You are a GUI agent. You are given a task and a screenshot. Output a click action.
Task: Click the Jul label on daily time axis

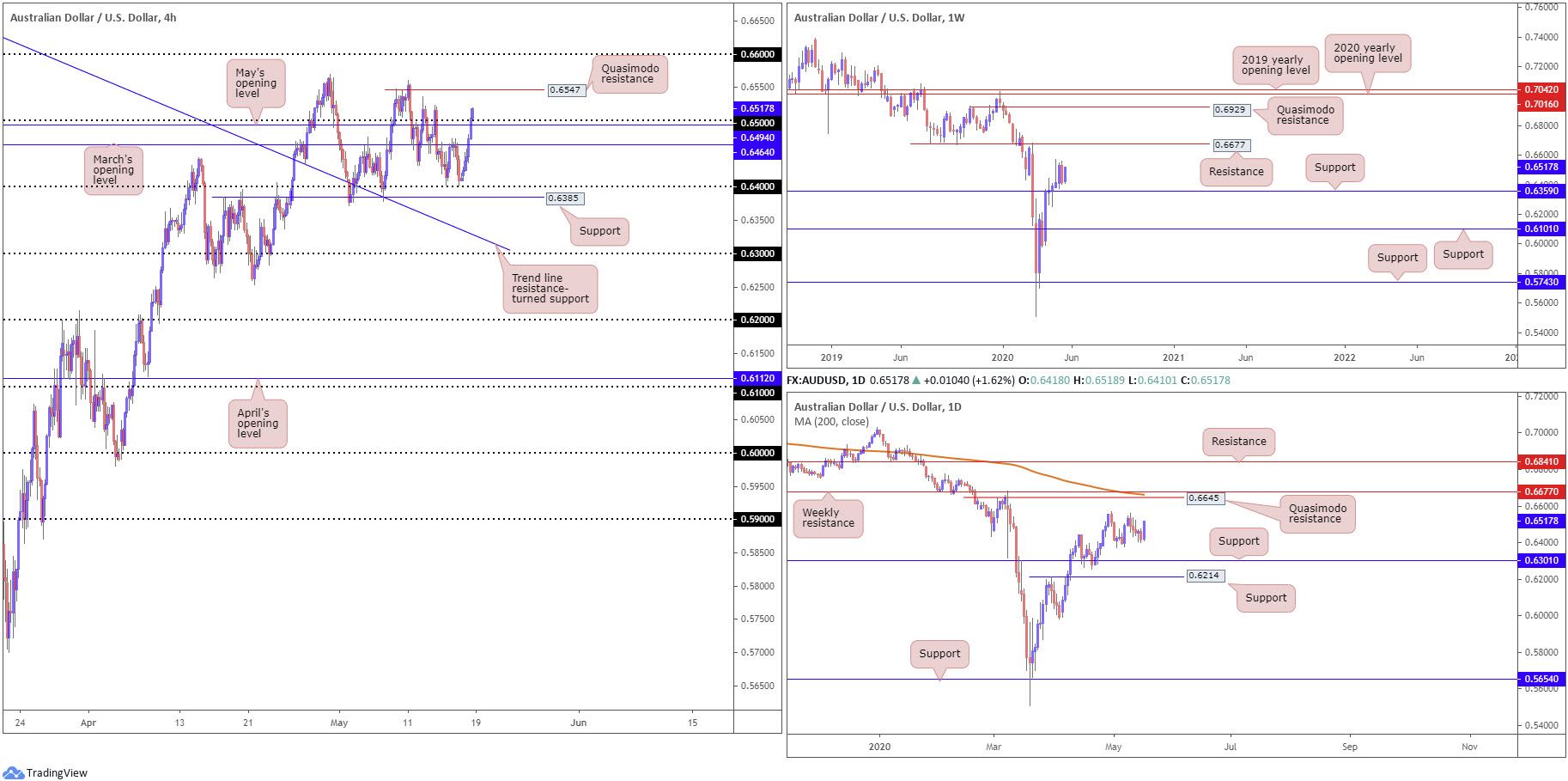click(x=1231, y=747)
